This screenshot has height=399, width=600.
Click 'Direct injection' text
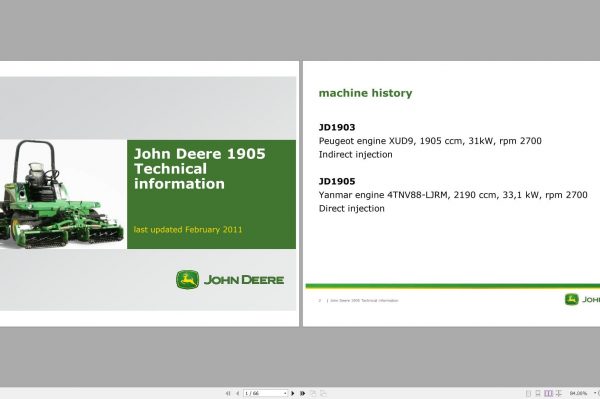tap(352, 208)
